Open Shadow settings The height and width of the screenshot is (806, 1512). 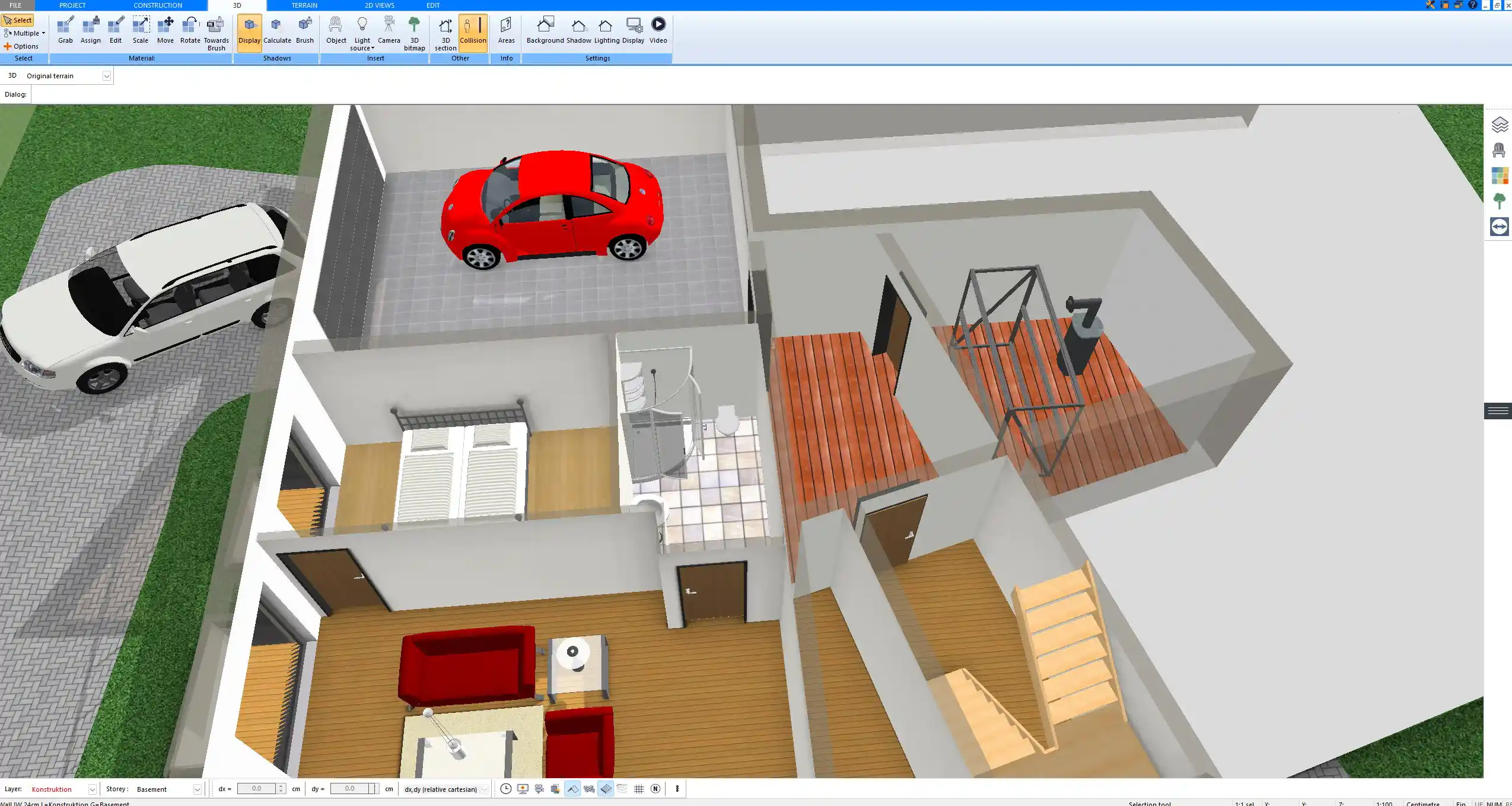(x=578, y=30)
